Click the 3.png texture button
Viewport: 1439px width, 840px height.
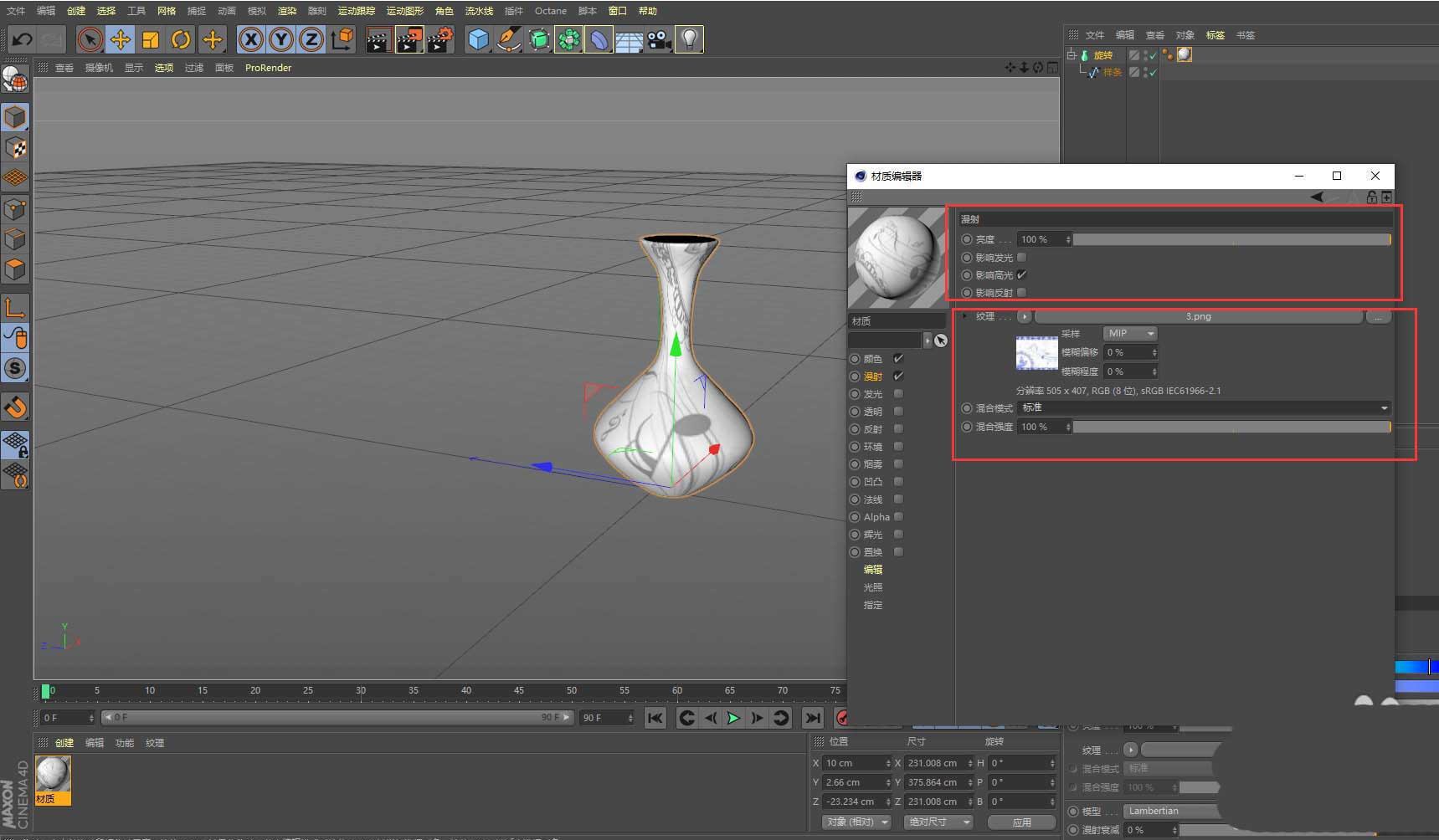pyautogui.click(x=1198, y=317)
